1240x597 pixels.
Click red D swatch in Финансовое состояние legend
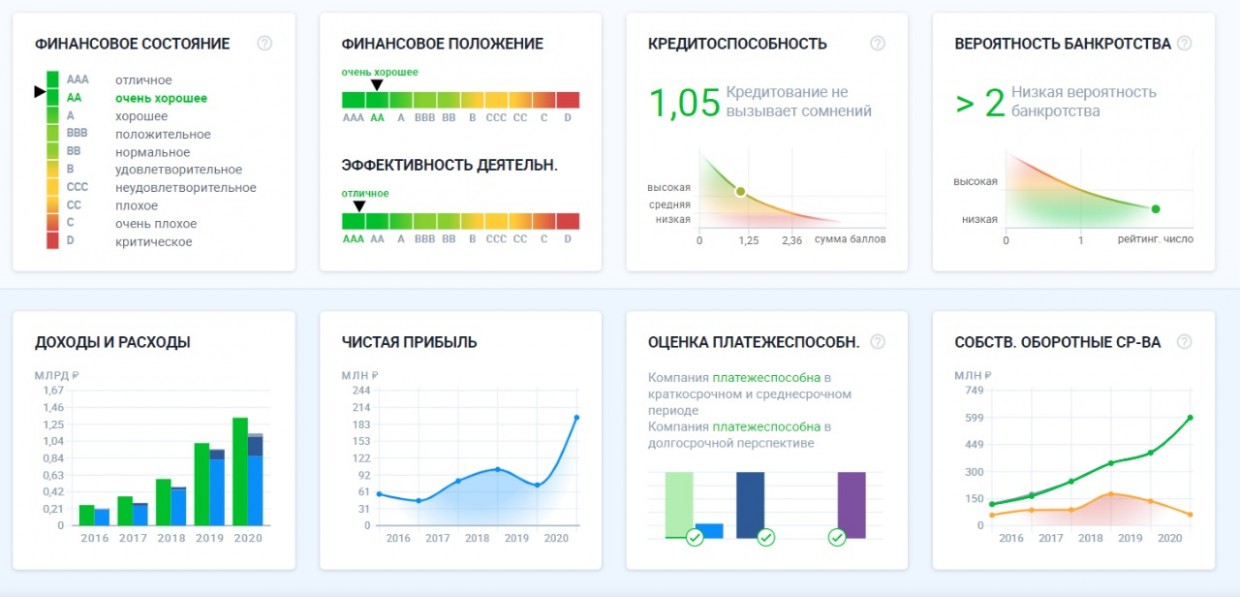click(53, 242)
